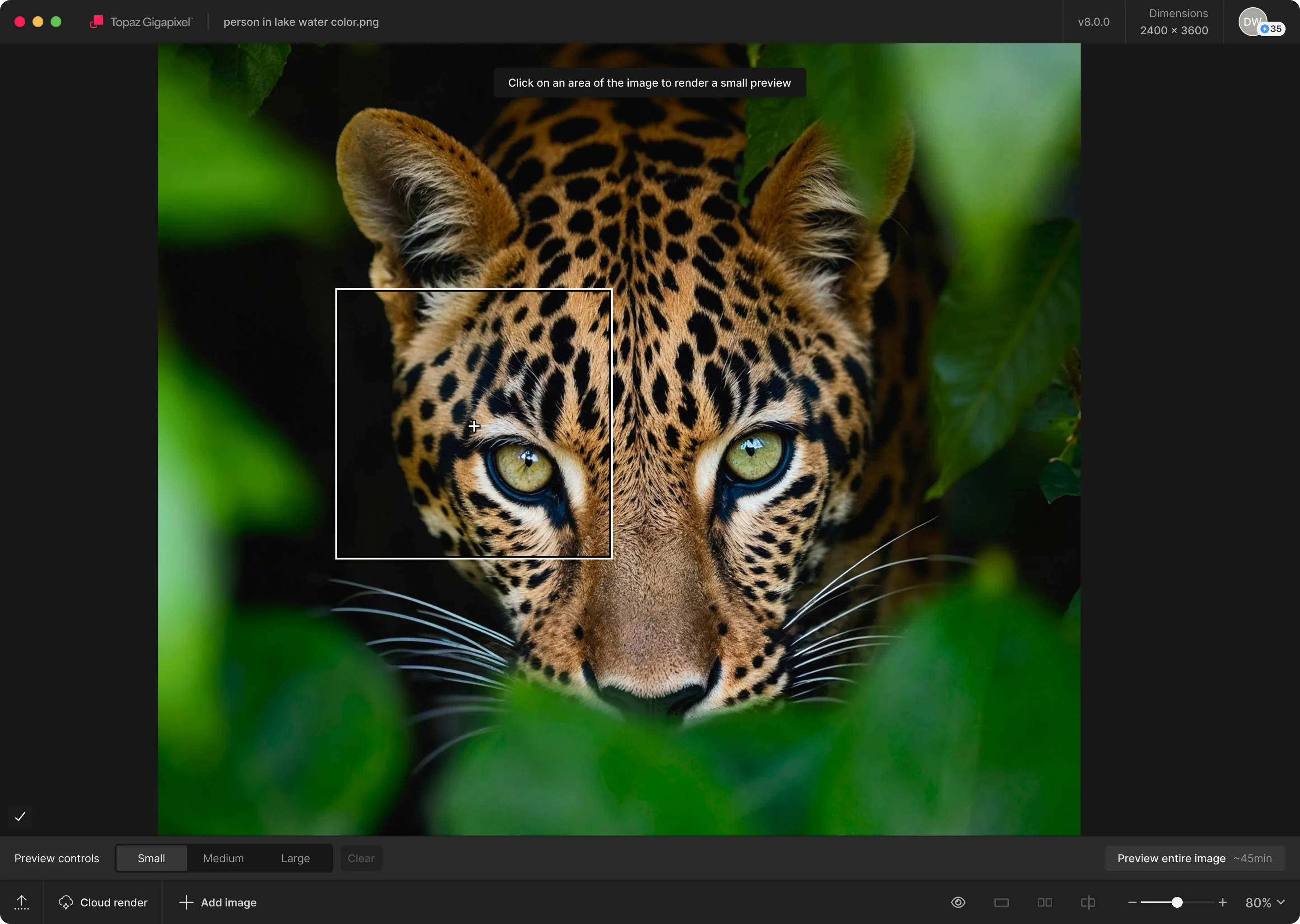This screenshot has width=1300, height=924.
Task: Click the zoom slider handle
Action: [x=1177, y=902]
